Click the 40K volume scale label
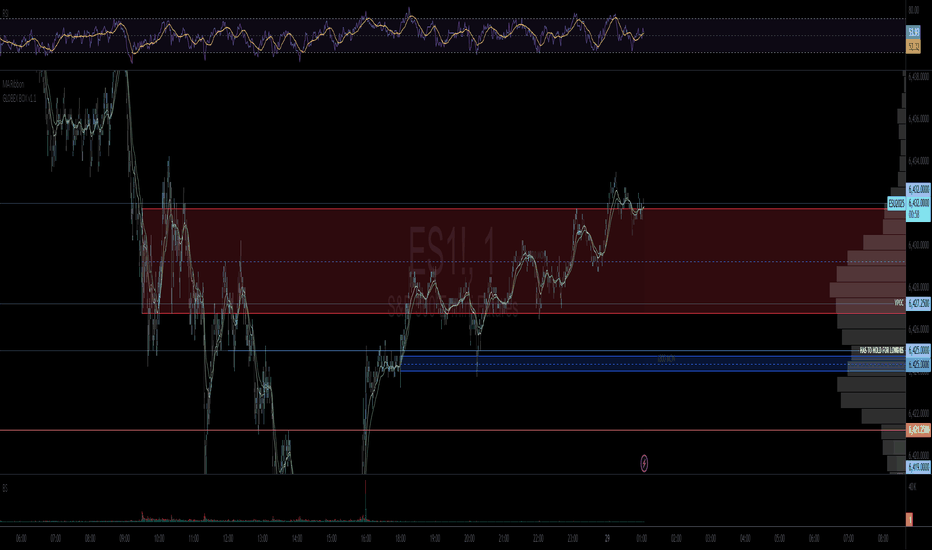The height and width of the screenshot is (550, 932). [912, 487]
